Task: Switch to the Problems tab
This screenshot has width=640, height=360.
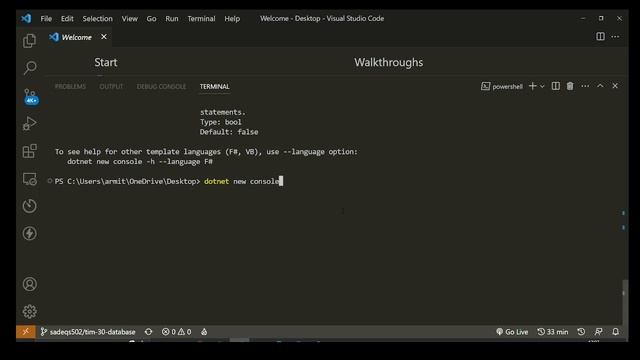Action: tap(70, 87)
